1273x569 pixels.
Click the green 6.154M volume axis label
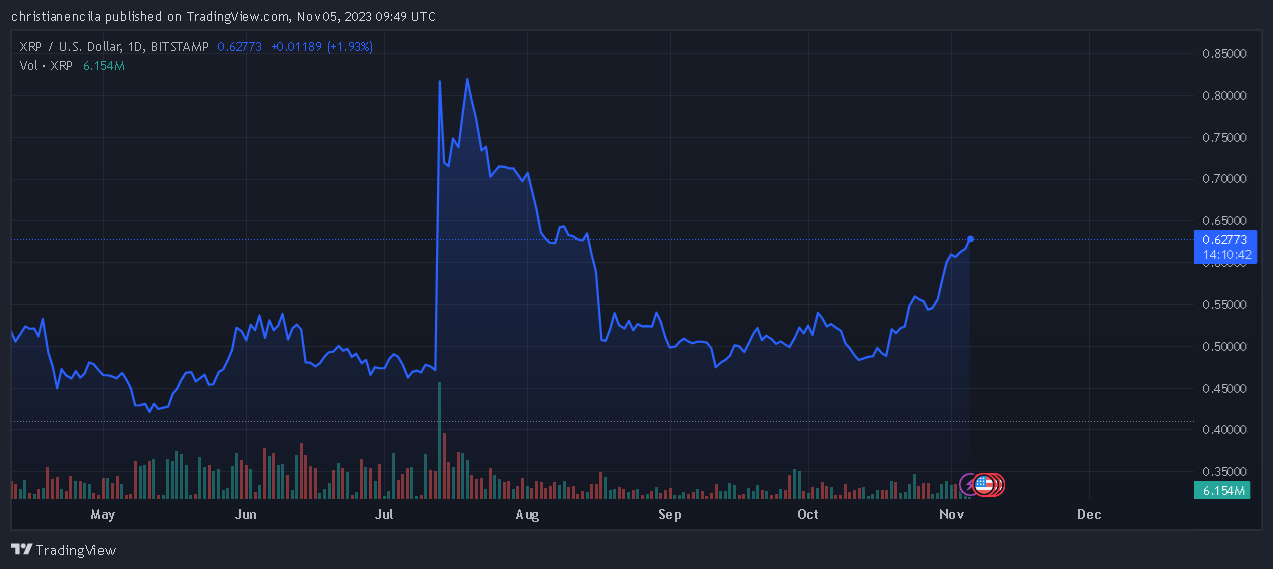click(x=1222, y=491)
